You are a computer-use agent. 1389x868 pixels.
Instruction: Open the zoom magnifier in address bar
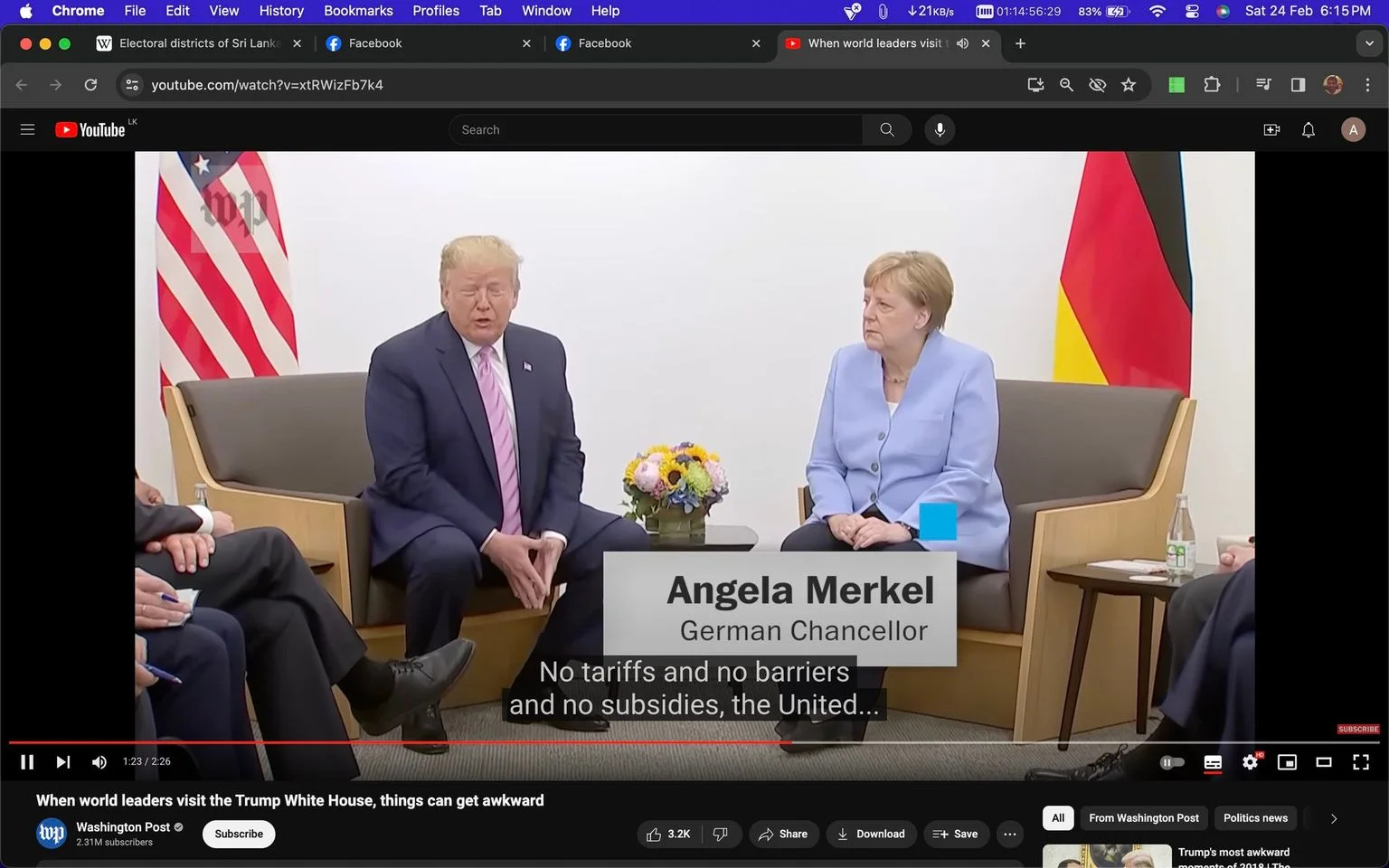click(x=1066, y=85)
